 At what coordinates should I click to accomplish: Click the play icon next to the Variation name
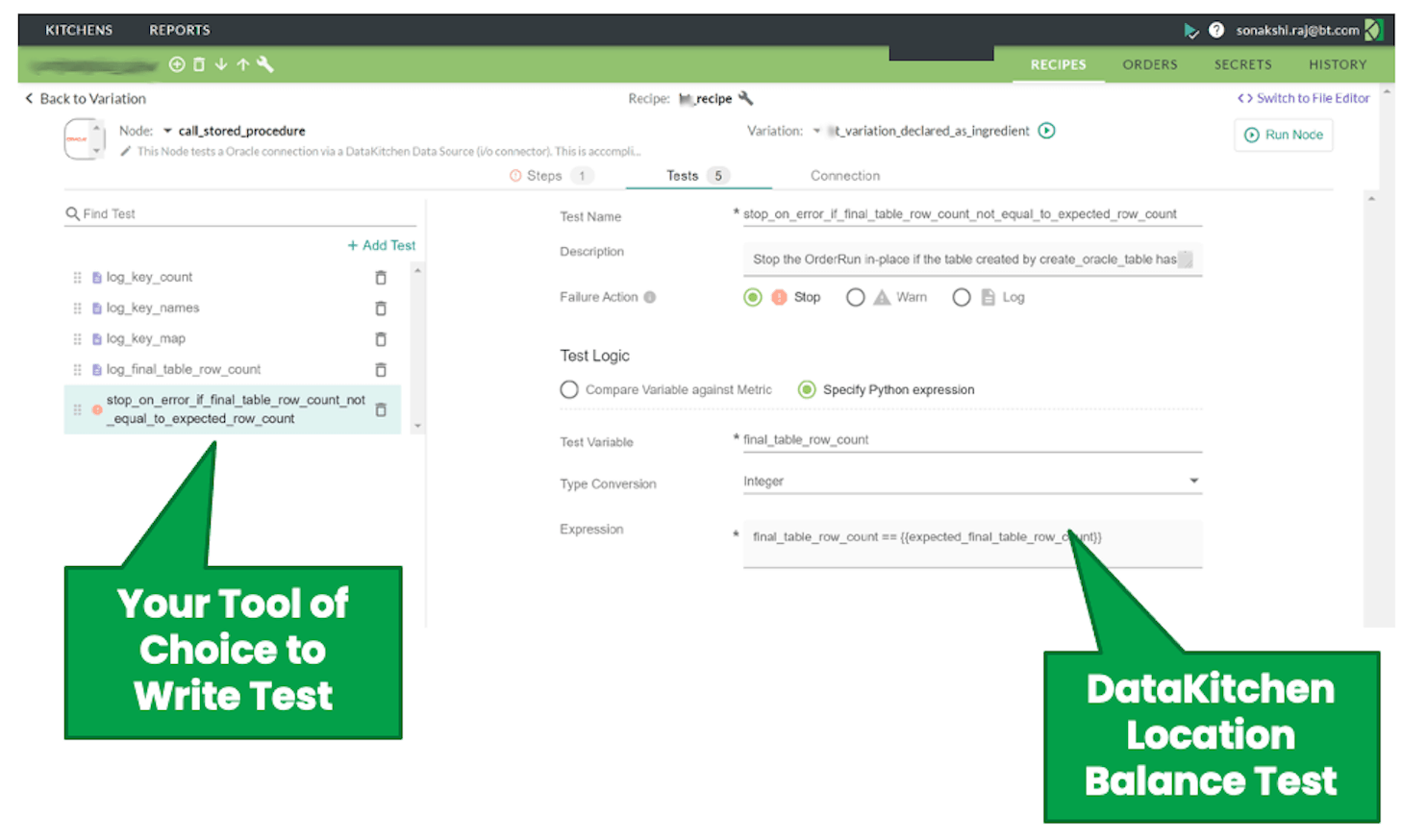(1047, 131)
